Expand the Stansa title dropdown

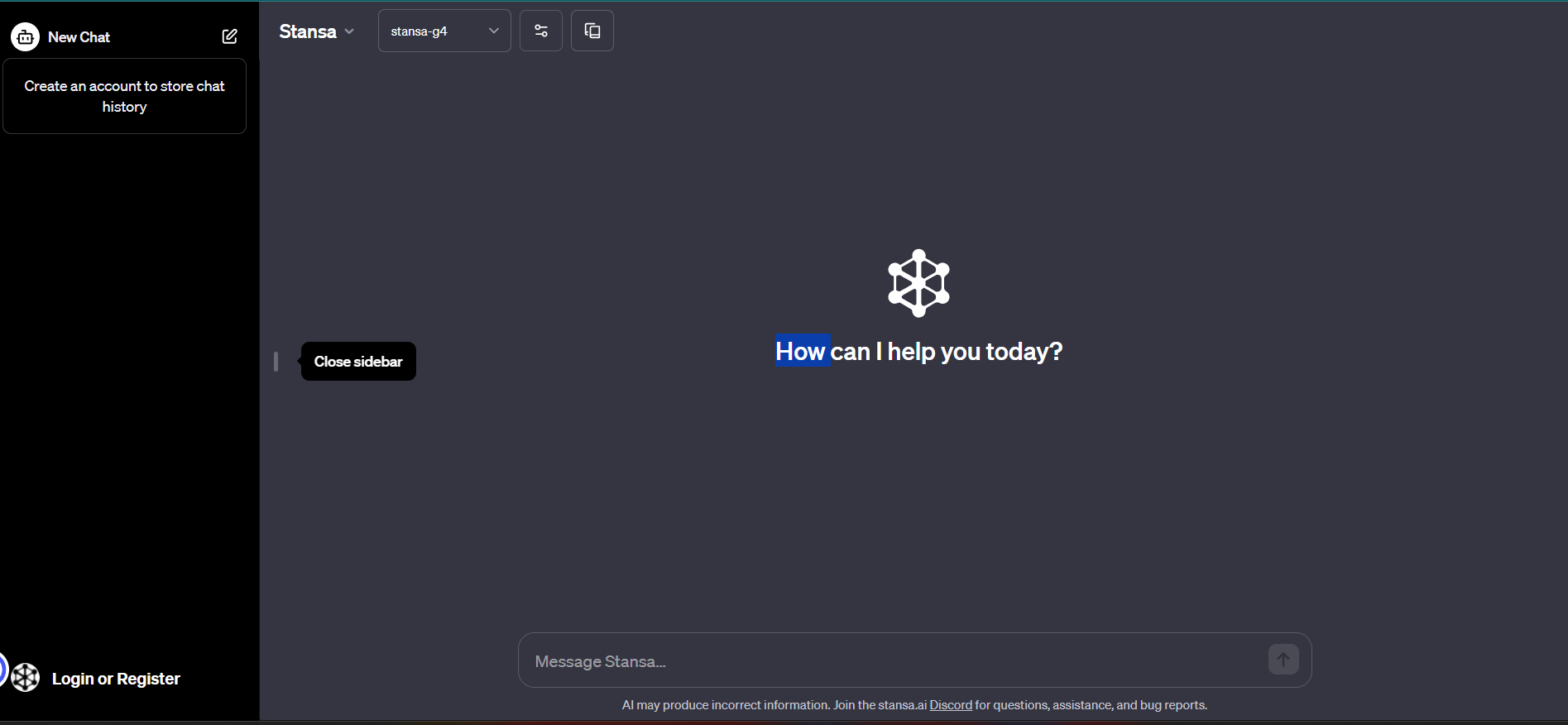coord(317,31)
